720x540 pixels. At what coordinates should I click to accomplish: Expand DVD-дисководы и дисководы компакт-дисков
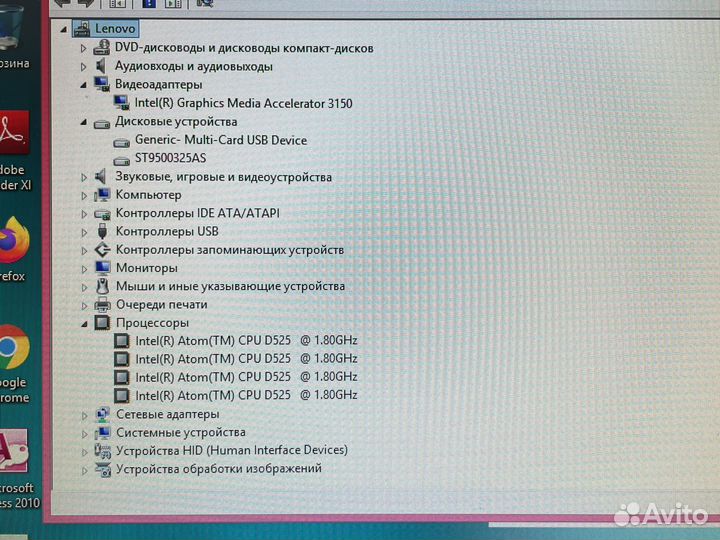[x=83, y=48]
